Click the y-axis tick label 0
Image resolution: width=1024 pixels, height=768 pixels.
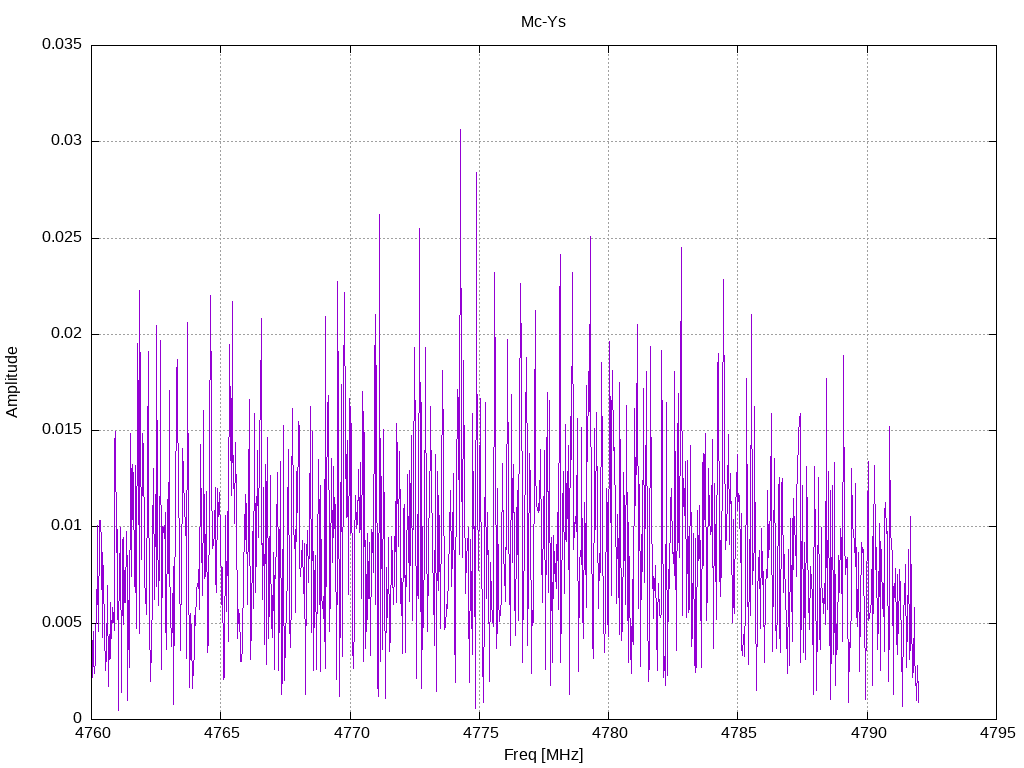78,718
